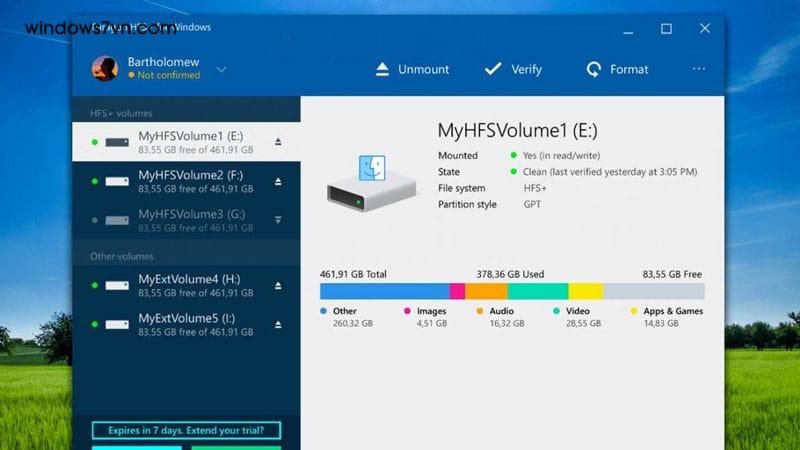The width and height of the screenshot is (800, 450).
Task: Expand the account dropdown chevron next to Bartholomew
Action: [x=221, y=69]
